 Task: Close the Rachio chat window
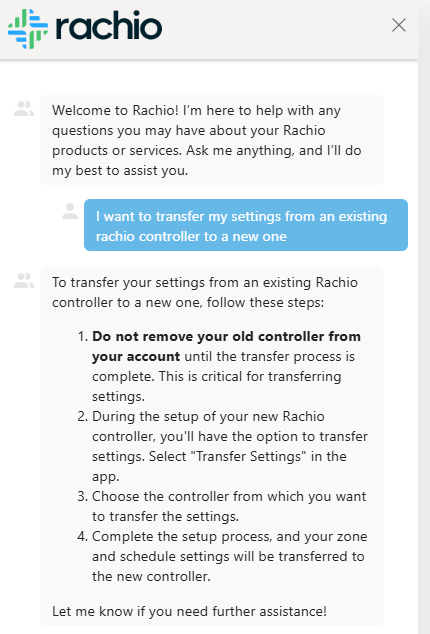point(399,25)
